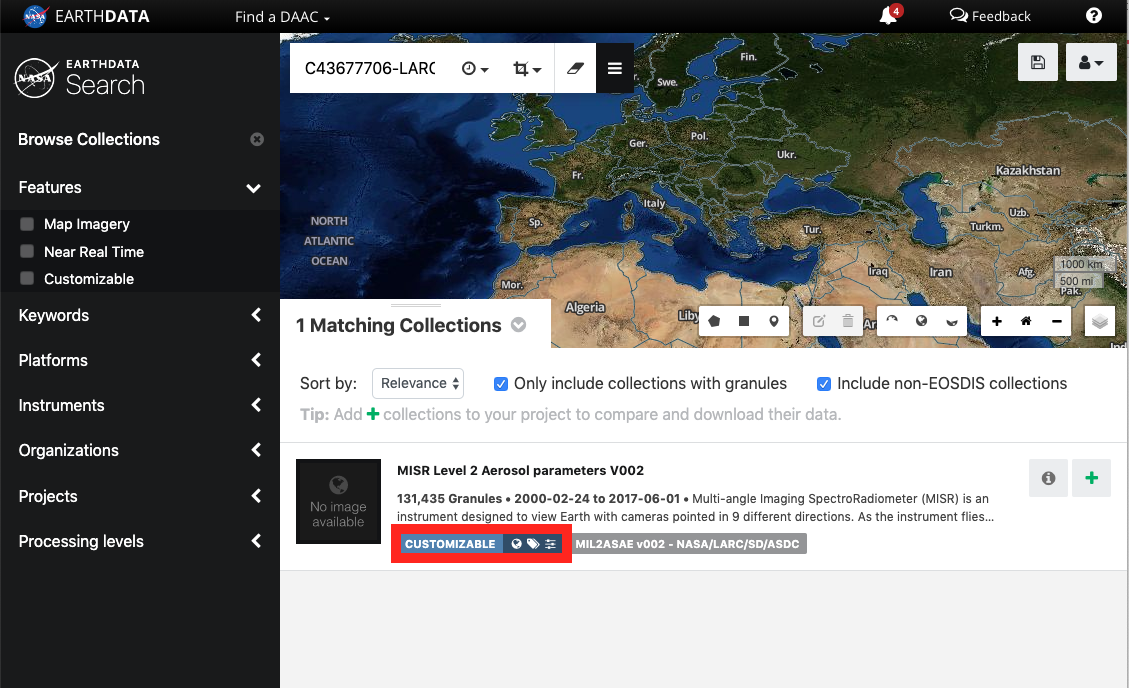Open the Sort by Relevance dropdown
The height and width of the screenshot is (688, 1129).
418,384
